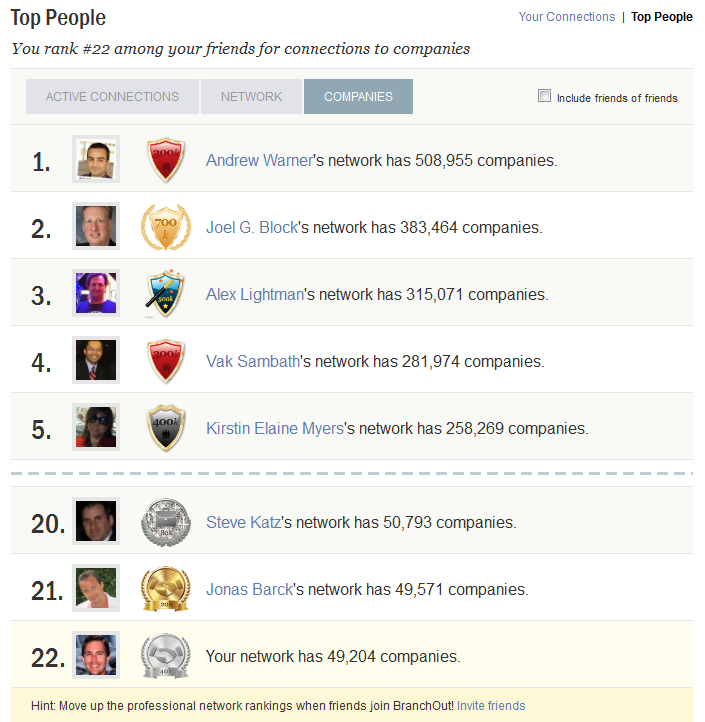Click Kirstin Elaine Myers' black 400k badge
Viewport: 705px width, 722px height.
coord(166,428)
